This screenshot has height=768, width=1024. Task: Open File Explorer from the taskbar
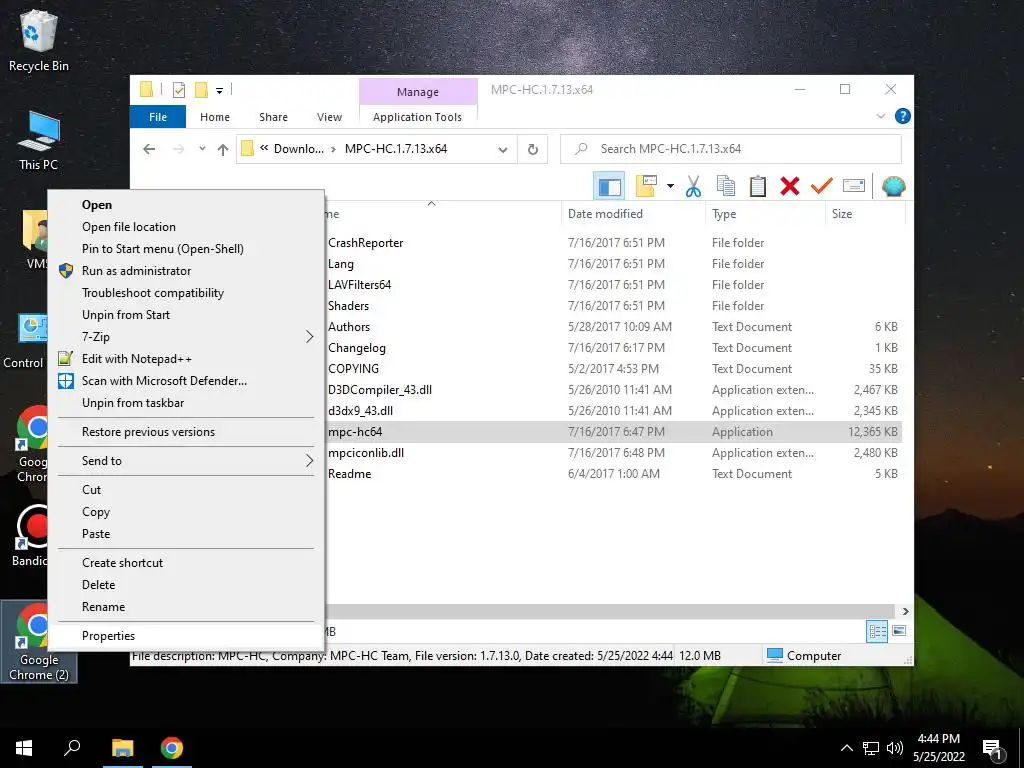coord(122,748)
